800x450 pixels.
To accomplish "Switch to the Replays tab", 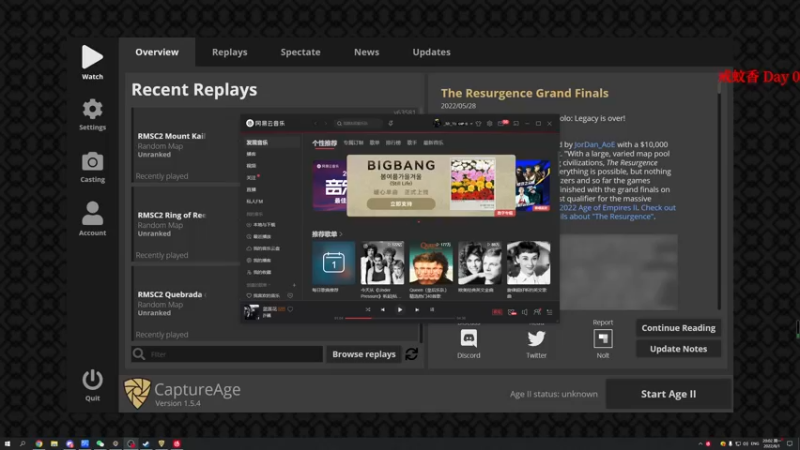I will 230,52.
